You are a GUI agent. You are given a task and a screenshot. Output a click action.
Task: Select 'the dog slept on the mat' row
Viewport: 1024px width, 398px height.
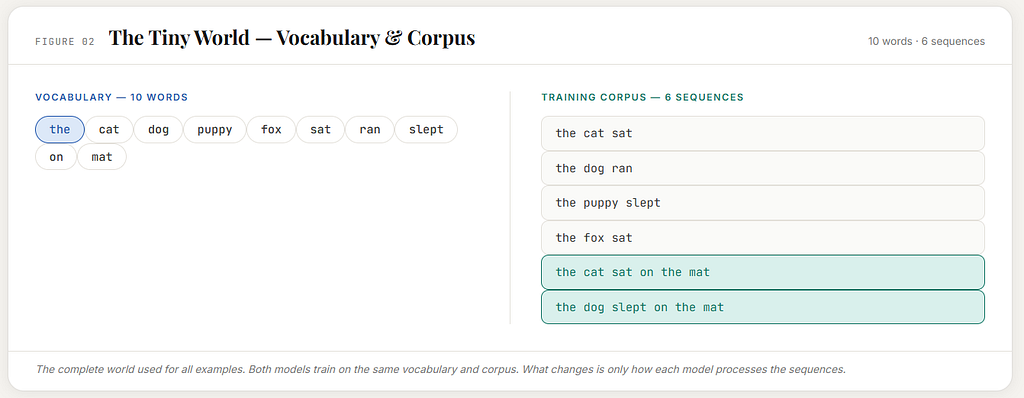click(763, 307)
